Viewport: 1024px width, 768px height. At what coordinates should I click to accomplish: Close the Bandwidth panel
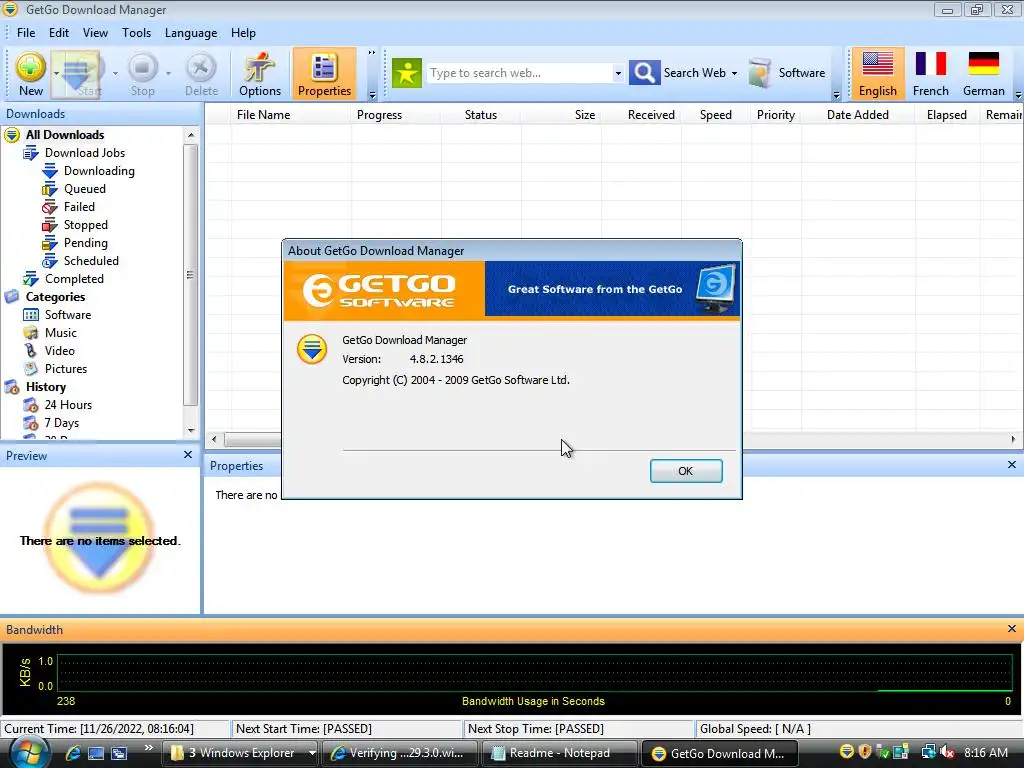(1012, 628)
